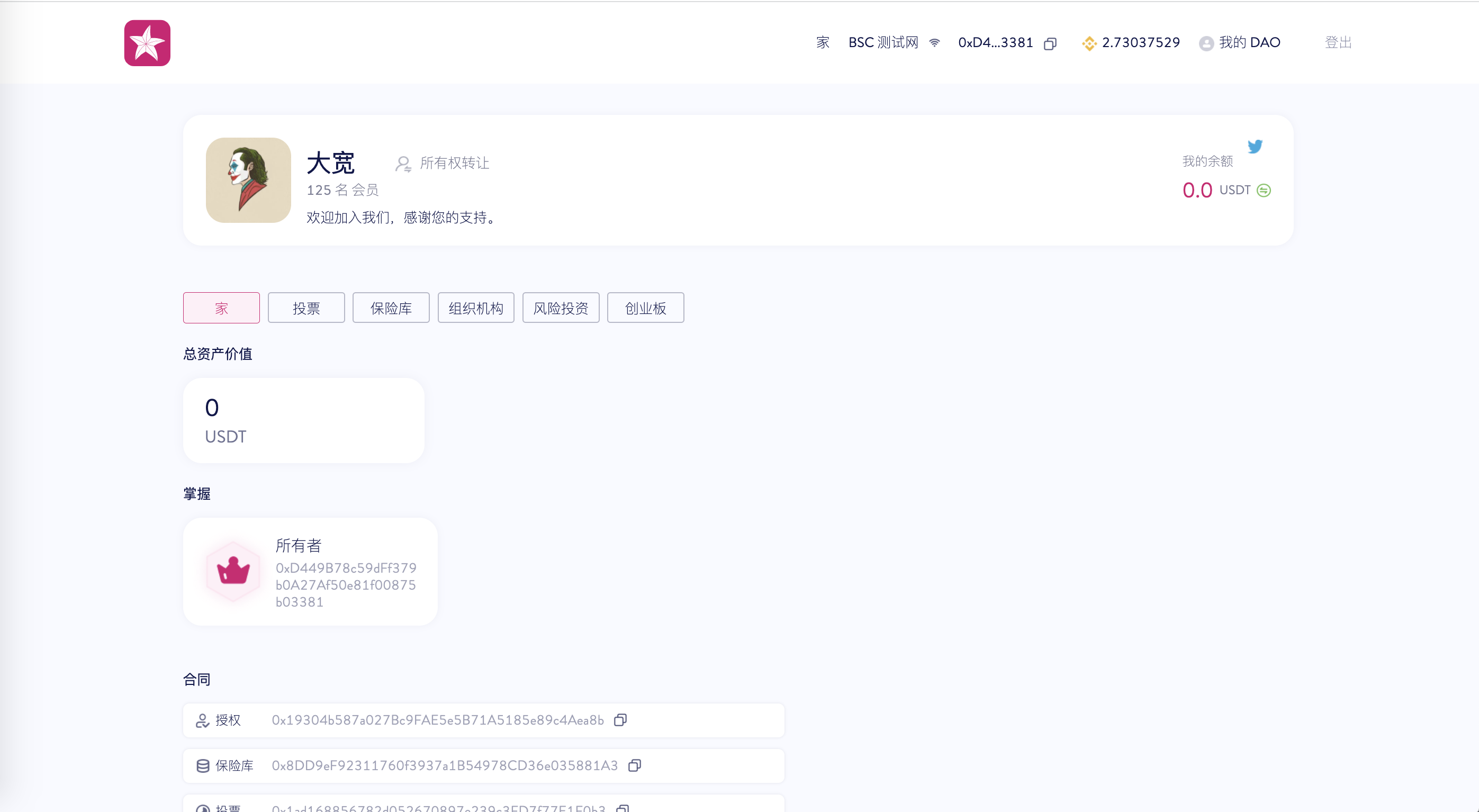Click the 家 link in header
This screenshot has width=1479, height=812.
(x=822, y=42)
